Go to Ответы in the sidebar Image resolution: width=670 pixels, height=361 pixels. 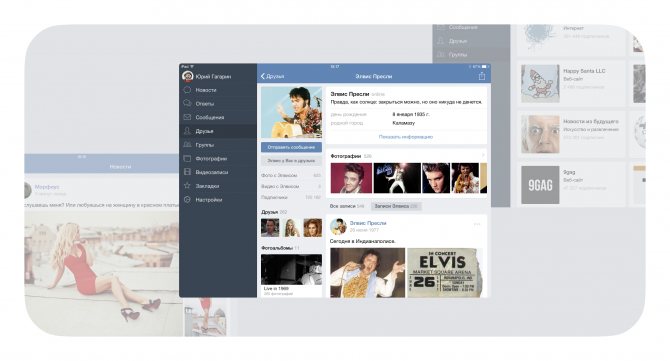tap(218, 104)
